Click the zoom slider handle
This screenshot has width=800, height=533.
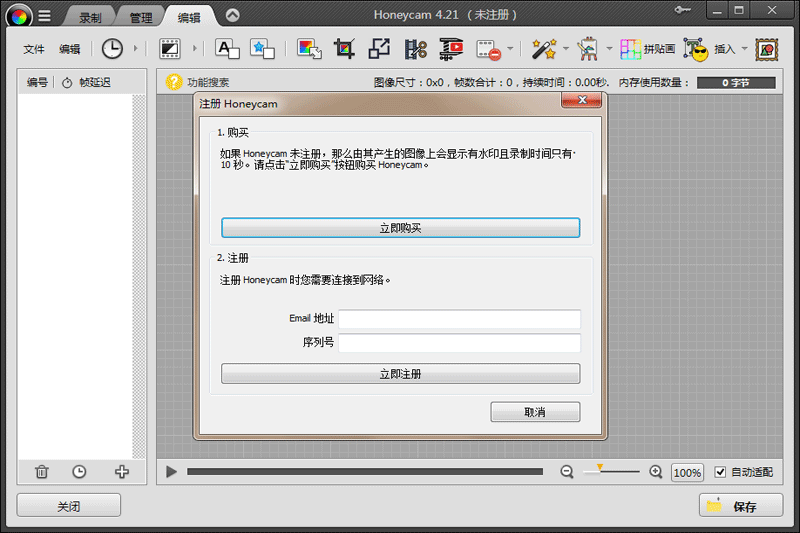pyautogui.click(x=600, y=468)
